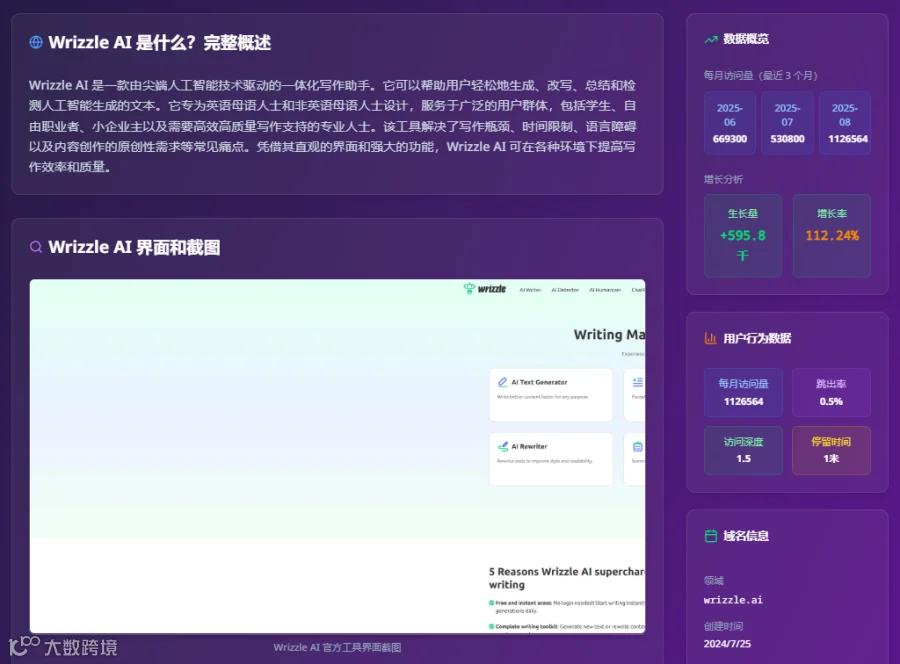Click the bar chart icon next to 用户行为数据
900x664 pixels.
point(711,339)
